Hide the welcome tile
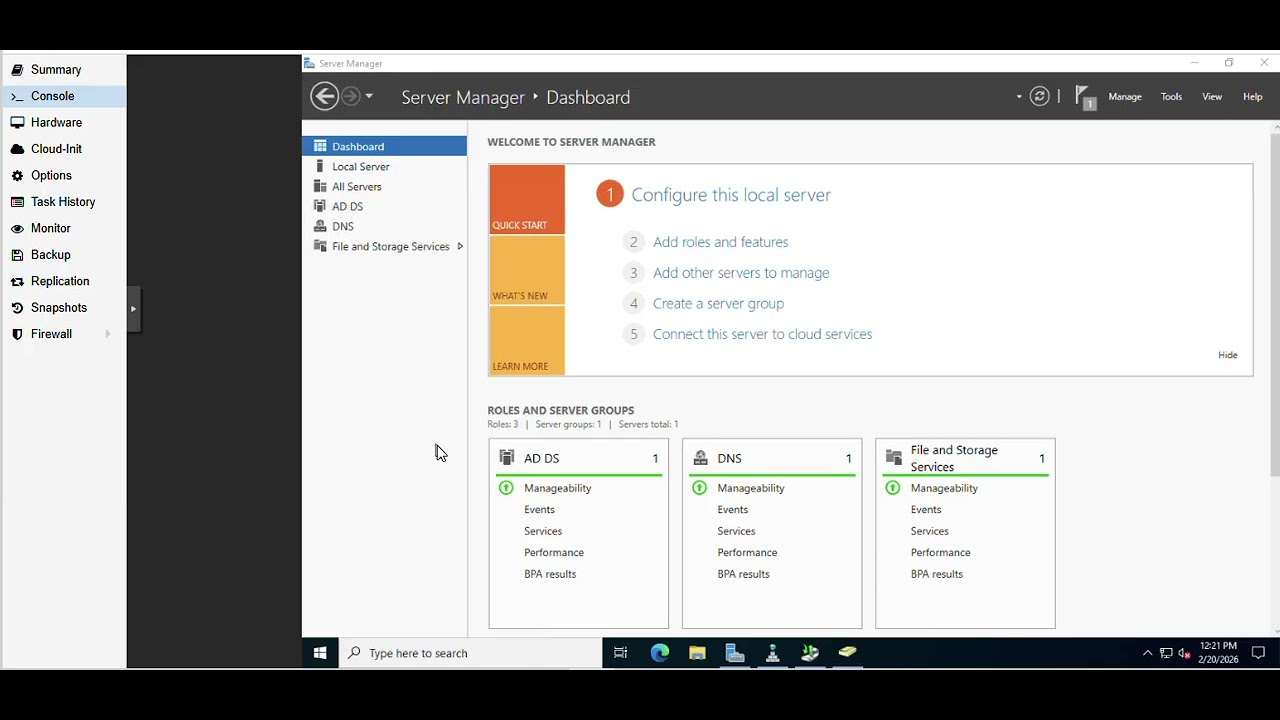The height and width of the screenshot is (720, 1280). tap(1227, 355)
